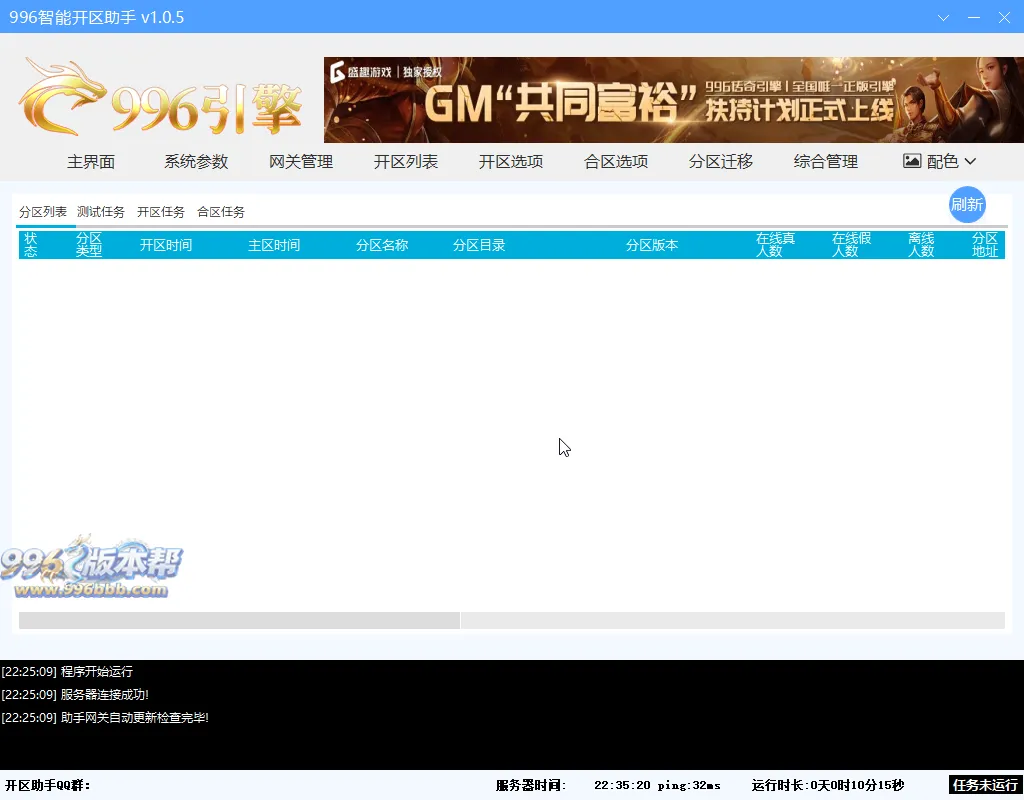Click the 分区类型 column header
This screenshot has height=800, width=1024.
pyautogui.click(x=89, y=245)
